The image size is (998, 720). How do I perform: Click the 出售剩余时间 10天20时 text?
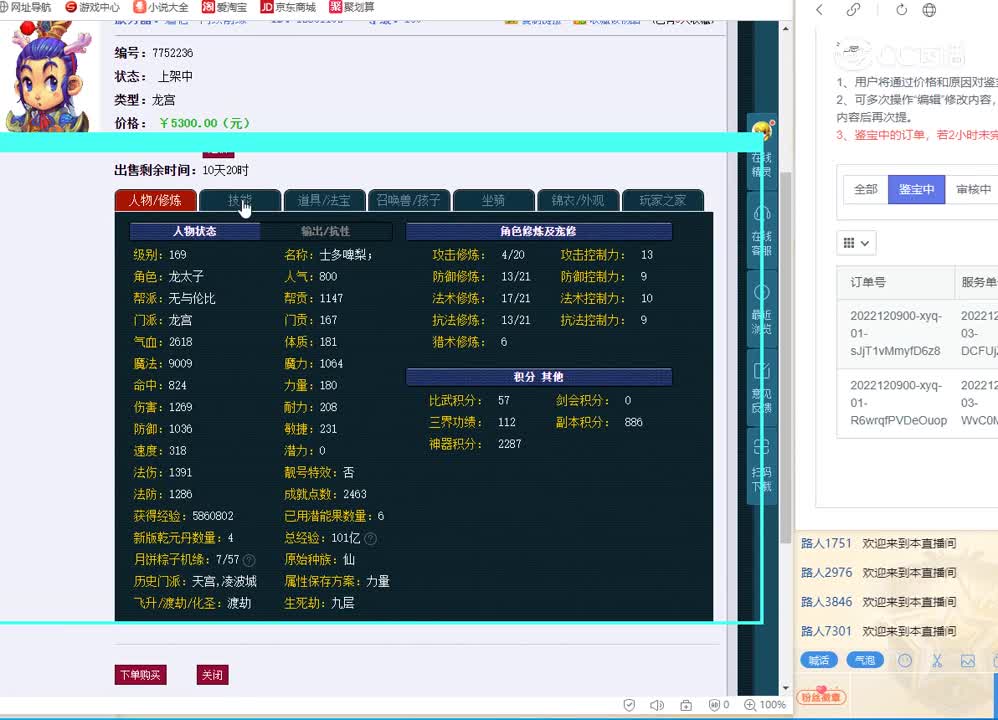point(181,170)
